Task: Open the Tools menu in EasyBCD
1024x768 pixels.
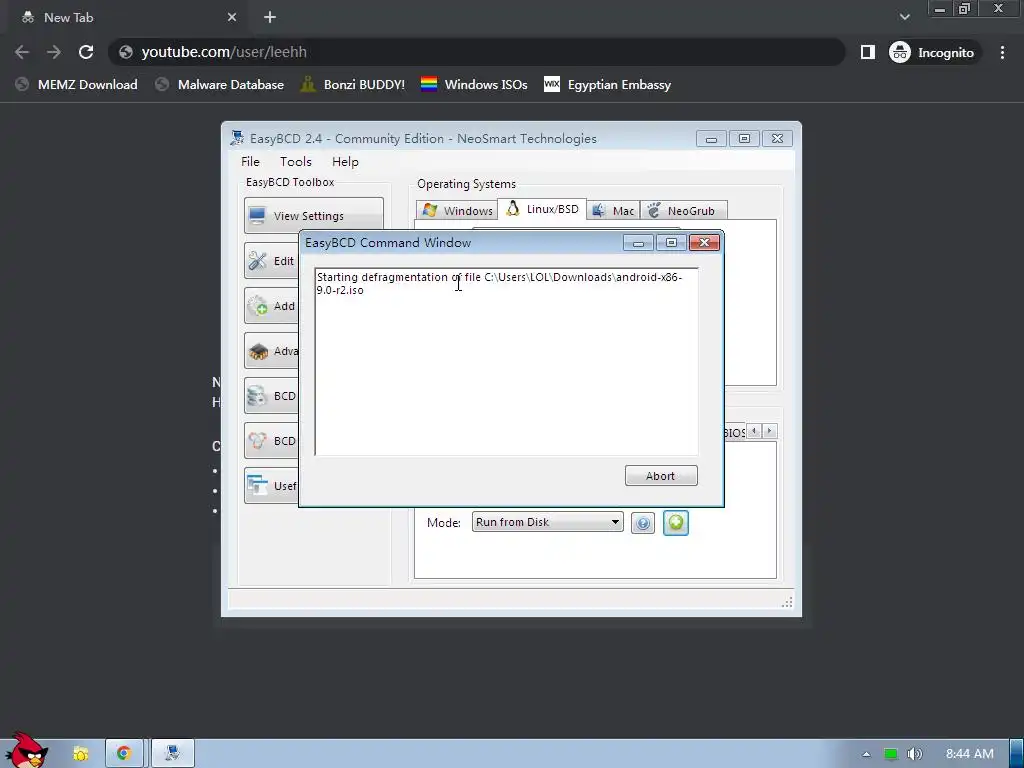Action: 296,162
